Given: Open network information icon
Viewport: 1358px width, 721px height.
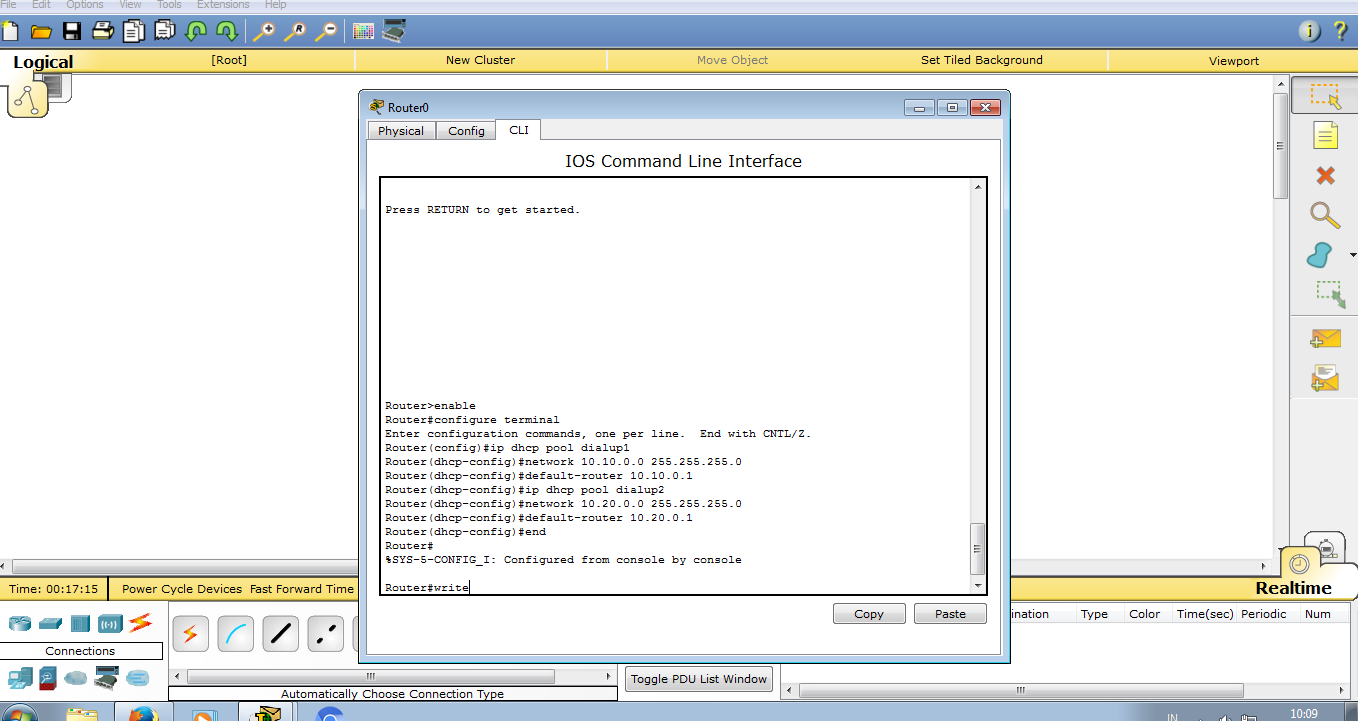Looking at the screenshot, I should (x=1310, y=32).
